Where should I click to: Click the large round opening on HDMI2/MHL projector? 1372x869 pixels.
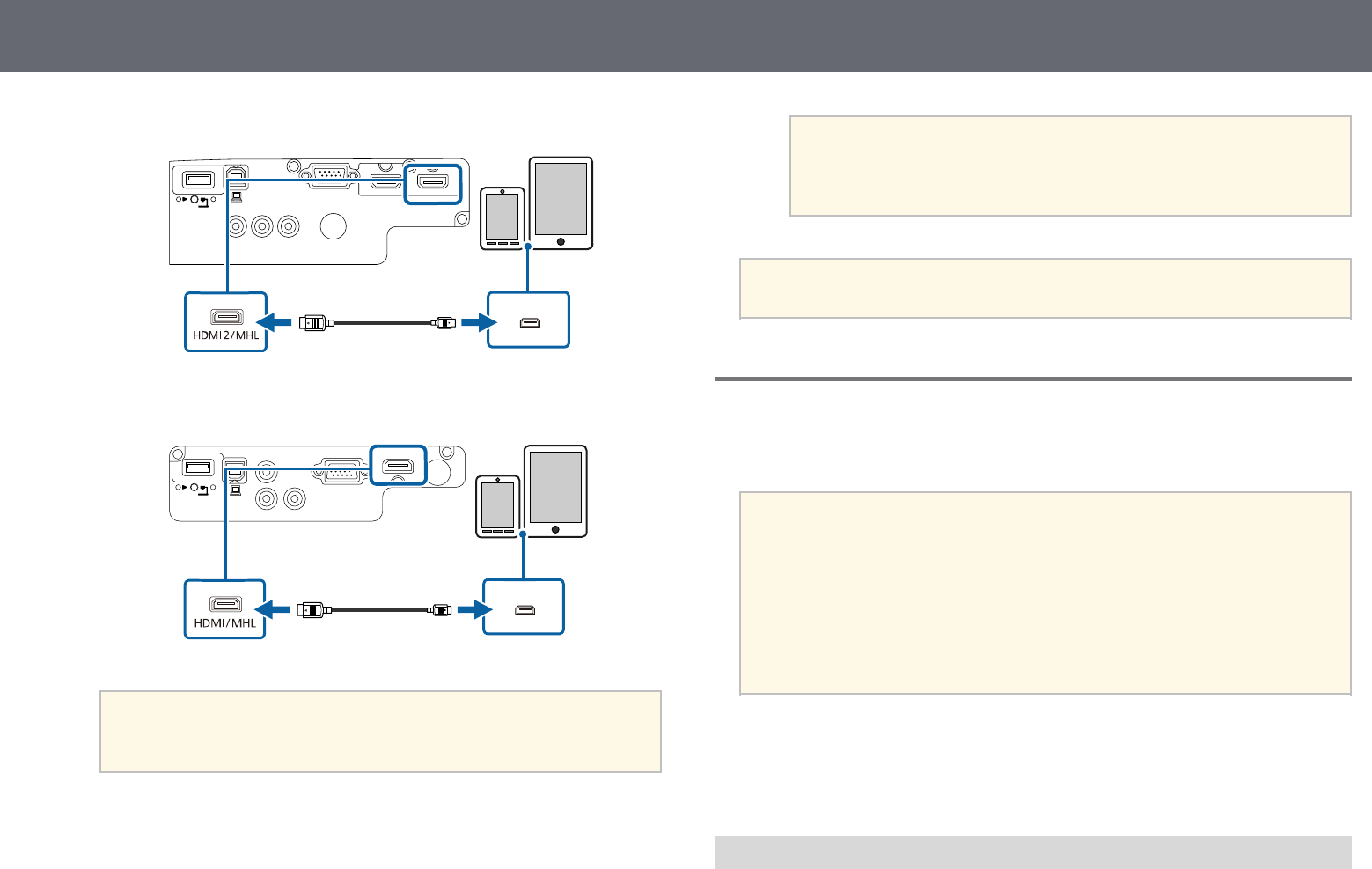click(334, 226)
